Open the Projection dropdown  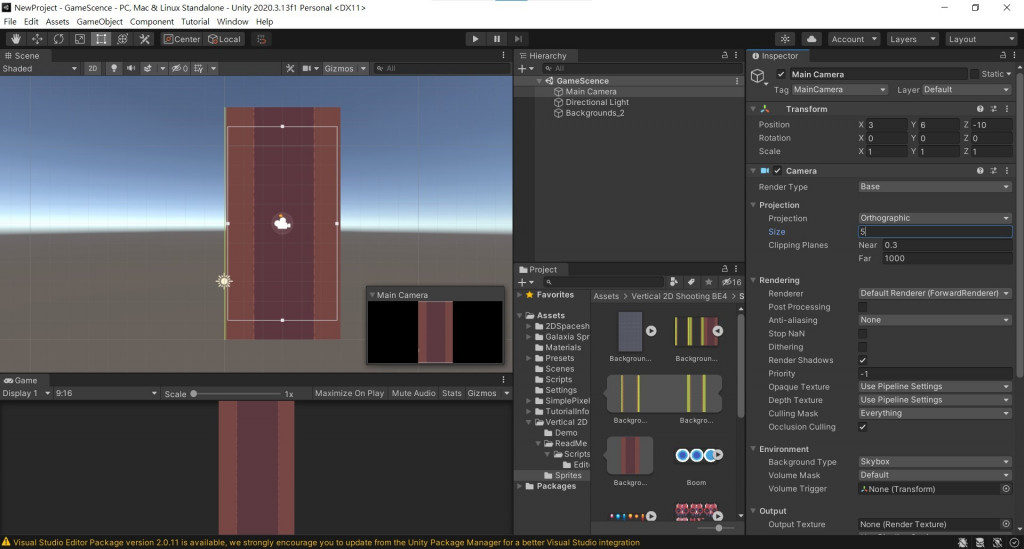click(934, 218)
